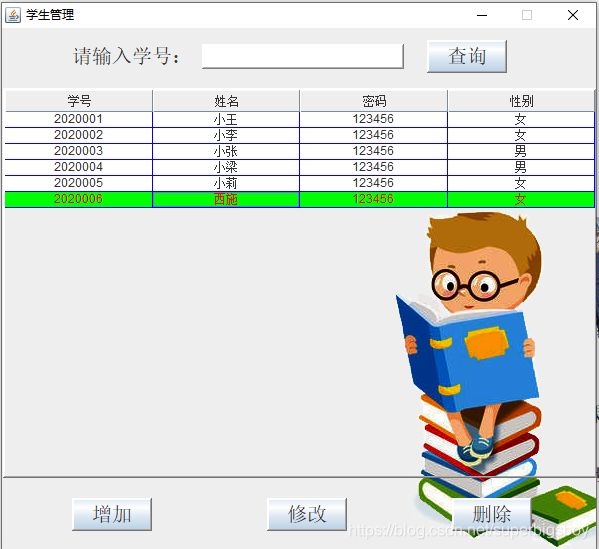Select the cell with ID 2020005
Viewport: 599px width, 549px height.
pos(79,183)
